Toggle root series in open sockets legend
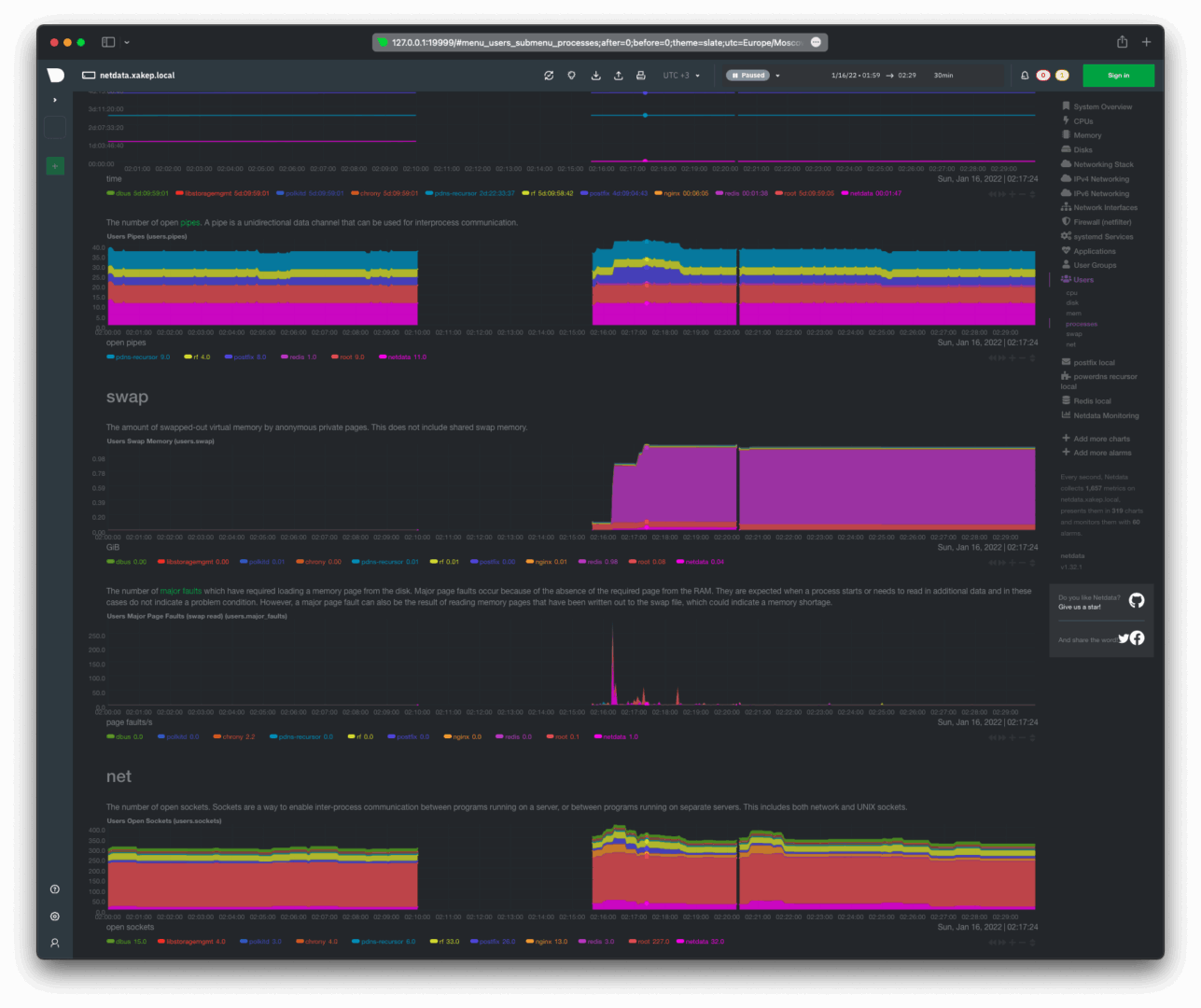1201x1008 pixels. point(649,942)
